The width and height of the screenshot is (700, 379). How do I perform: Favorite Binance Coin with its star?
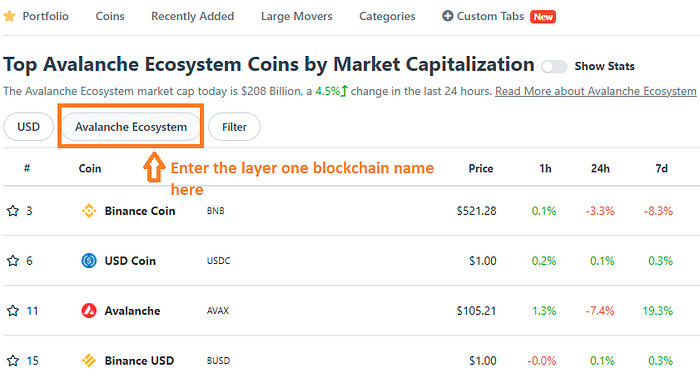pos(13,211)
